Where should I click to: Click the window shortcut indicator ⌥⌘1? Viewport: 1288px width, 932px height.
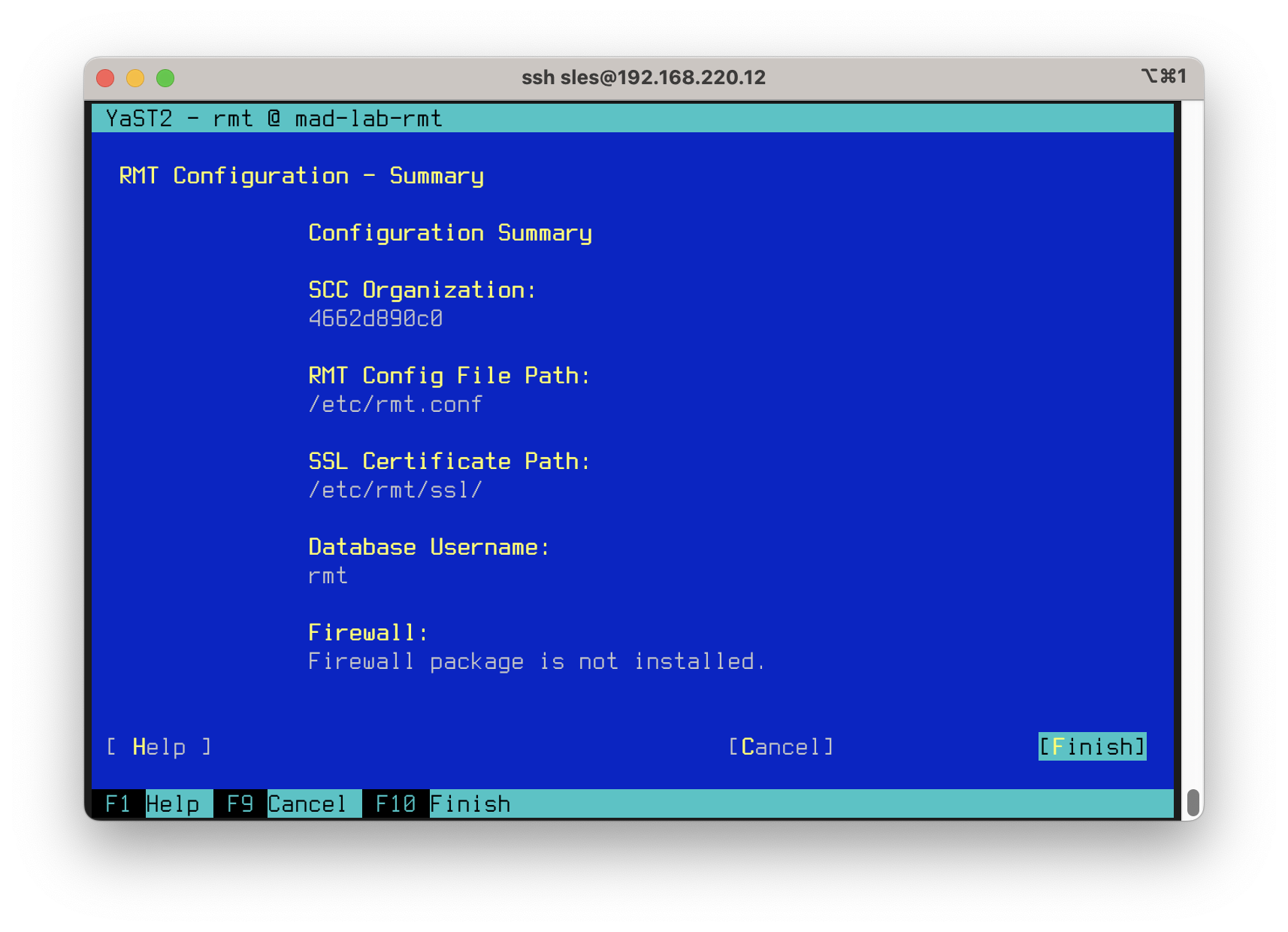(x=1163, y=76)
